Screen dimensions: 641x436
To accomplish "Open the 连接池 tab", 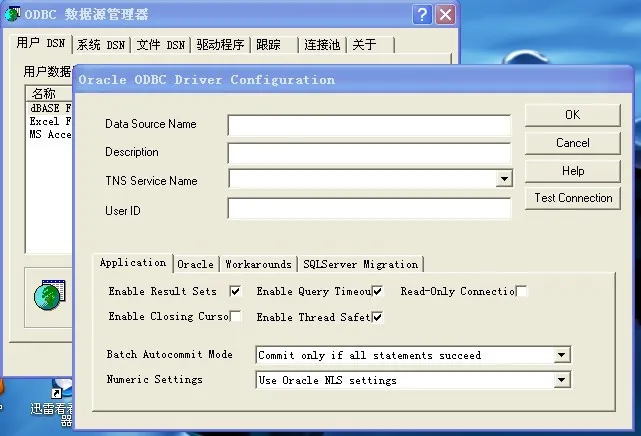I will tap(322, 45).
